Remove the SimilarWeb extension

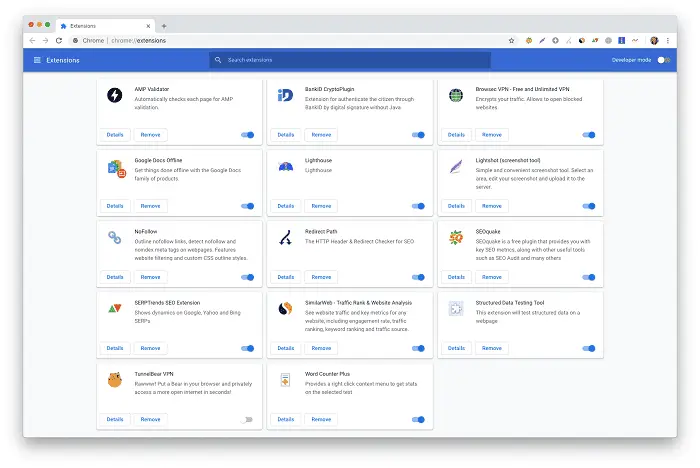321,348
